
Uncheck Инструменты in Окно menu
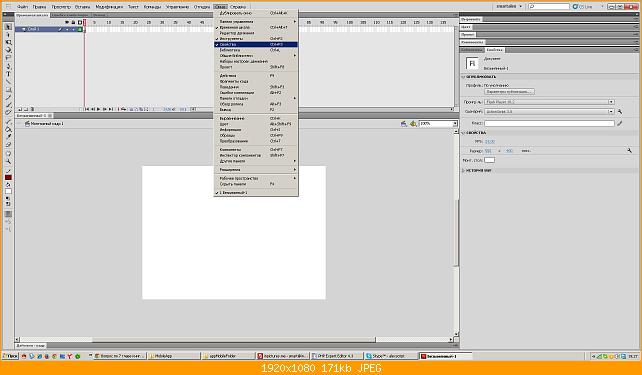point(256,38)
